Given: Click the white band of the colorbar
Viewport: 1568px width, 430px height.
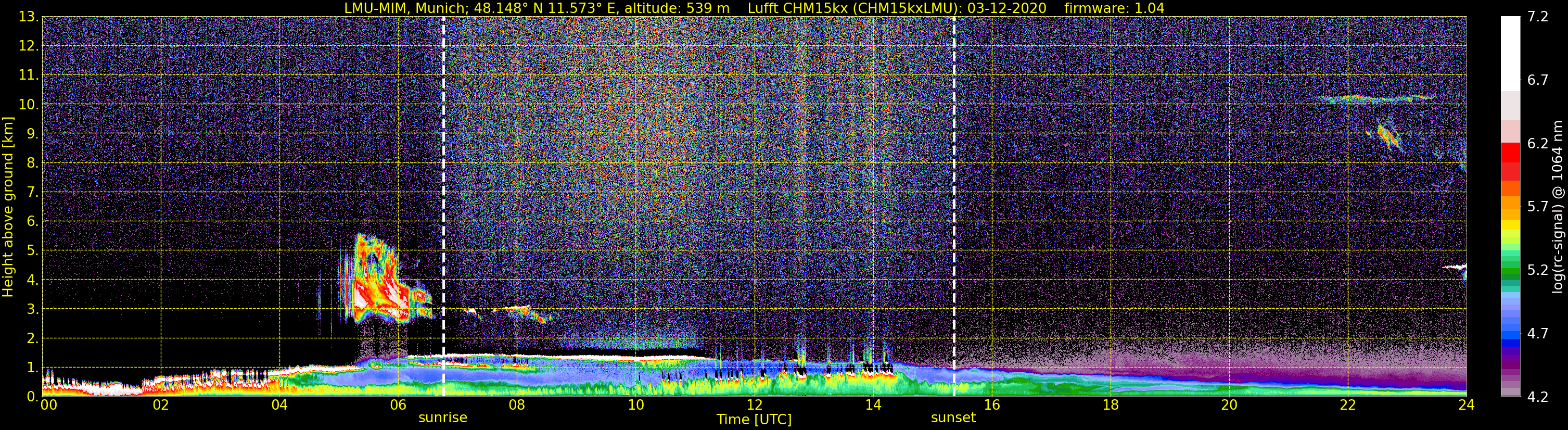Looking at the screenshot, I should [1510, 54].
